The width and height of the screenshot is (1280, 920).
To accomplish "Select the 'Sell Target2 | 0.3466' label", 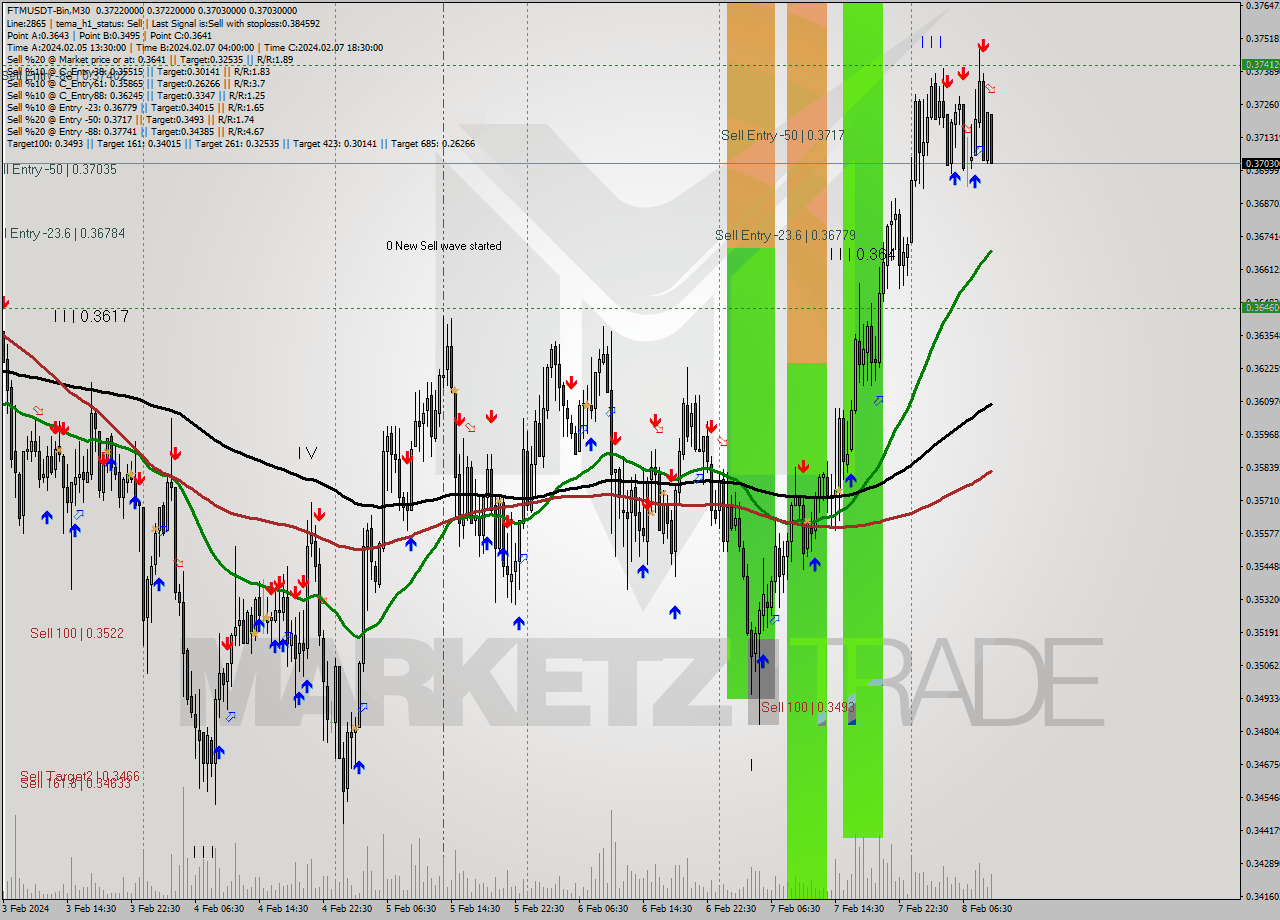I will pyautogui.click(x=80, y=776).
